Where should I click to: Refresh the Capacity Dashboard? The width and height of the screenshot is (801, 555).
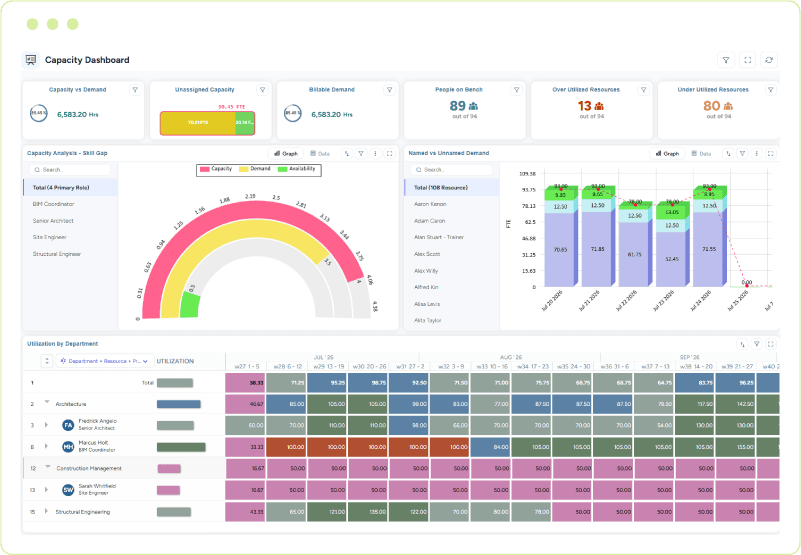769,60
